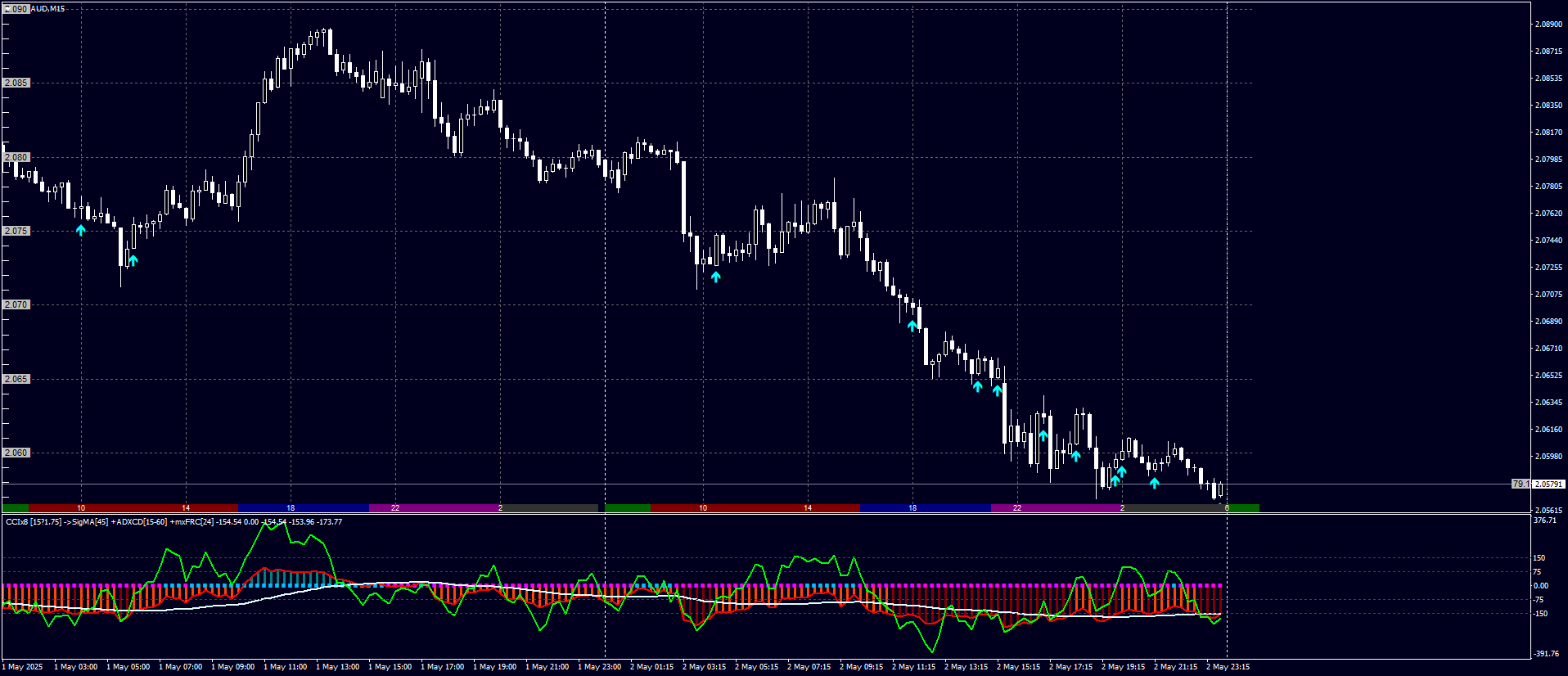Click the 1 May 15:00 time label
Image resolution: width=1568 pixels, height=676 pixels.
point(390,667)
